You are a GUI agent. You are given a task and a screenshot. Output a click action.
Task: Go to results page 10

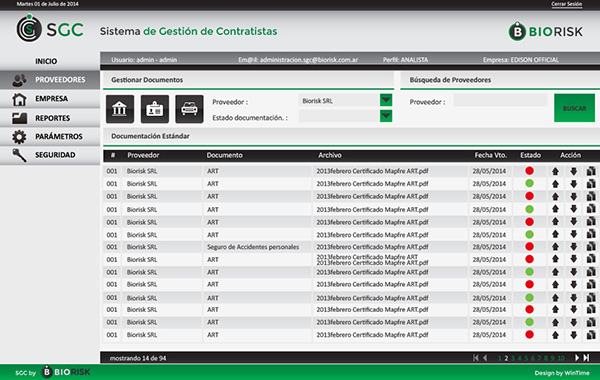tap(561, 358)
